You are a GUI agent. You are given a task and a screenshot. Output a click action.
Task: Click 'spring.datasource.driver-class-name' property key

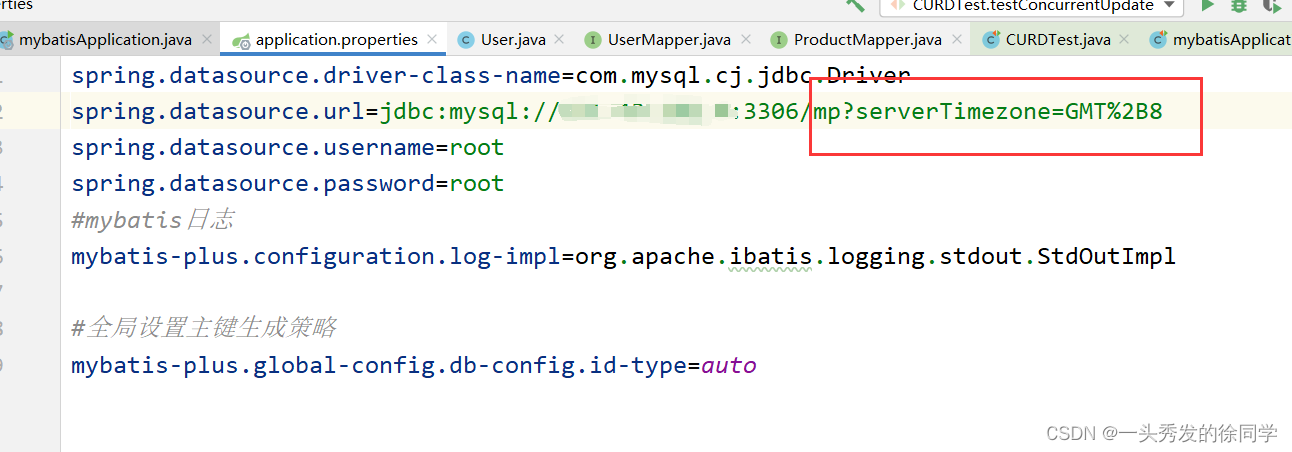[316, 75]
